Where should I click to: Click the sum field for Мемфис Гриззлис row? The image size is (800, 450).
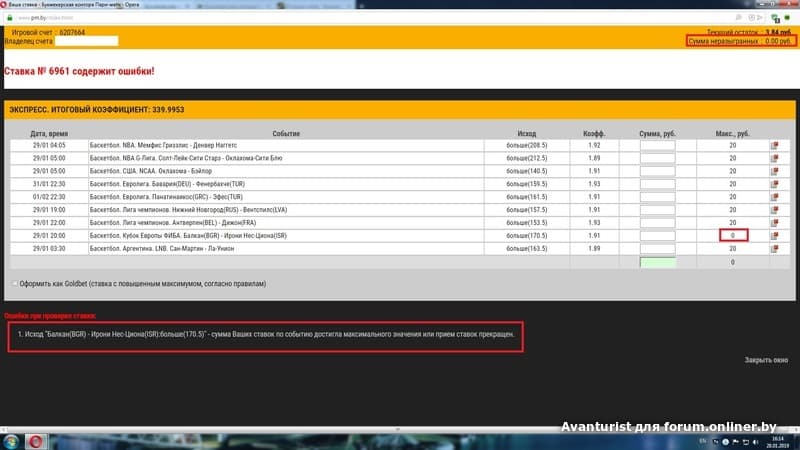[657, 145]
